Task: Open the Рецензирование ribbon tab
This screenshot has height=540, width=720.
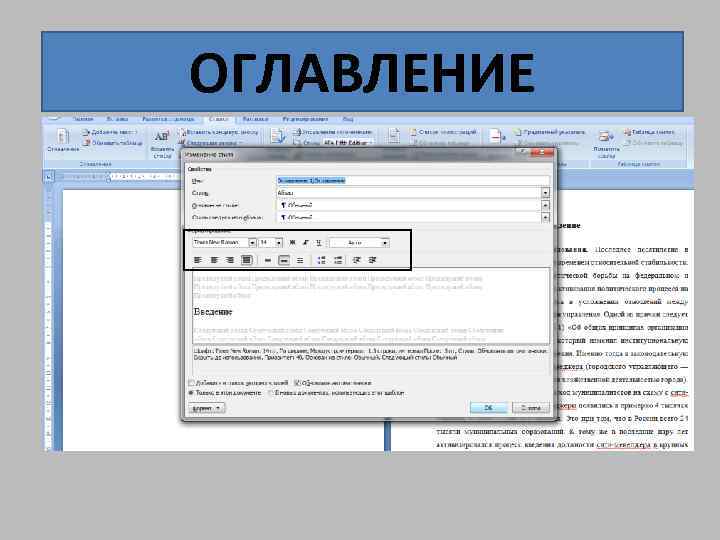Action: coord(305,119)
